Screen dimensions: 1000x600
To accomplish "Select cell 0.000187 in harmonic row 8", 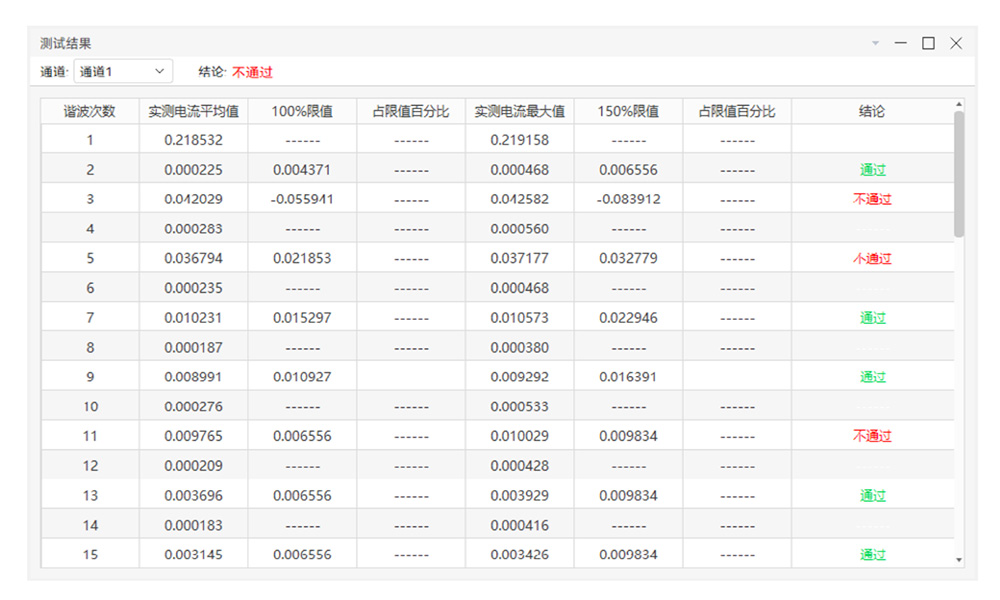I will click(x=193, y=348).
